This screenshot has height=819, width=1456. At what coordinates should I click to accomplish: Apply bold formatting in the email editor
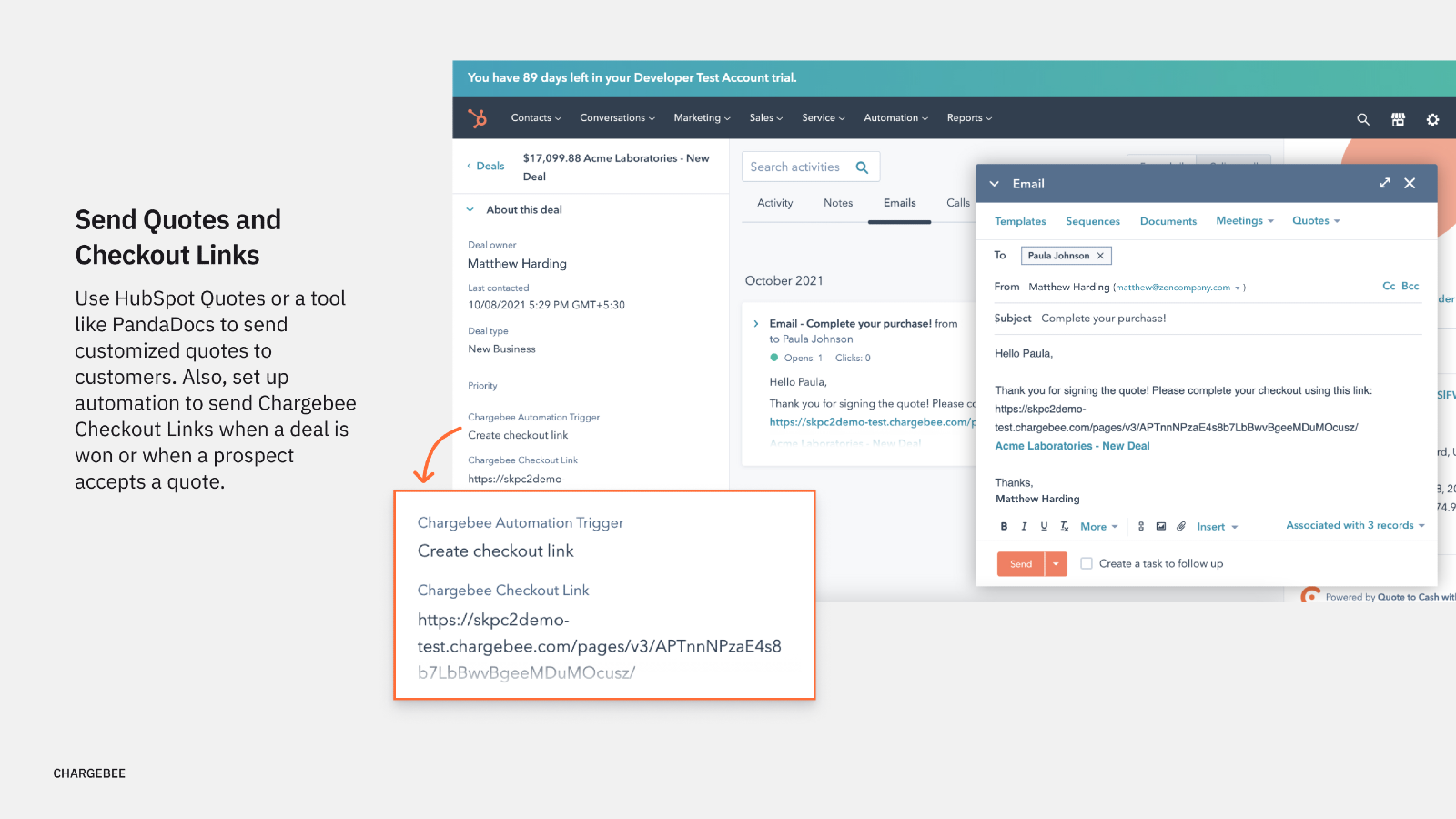pos(1004,527)
